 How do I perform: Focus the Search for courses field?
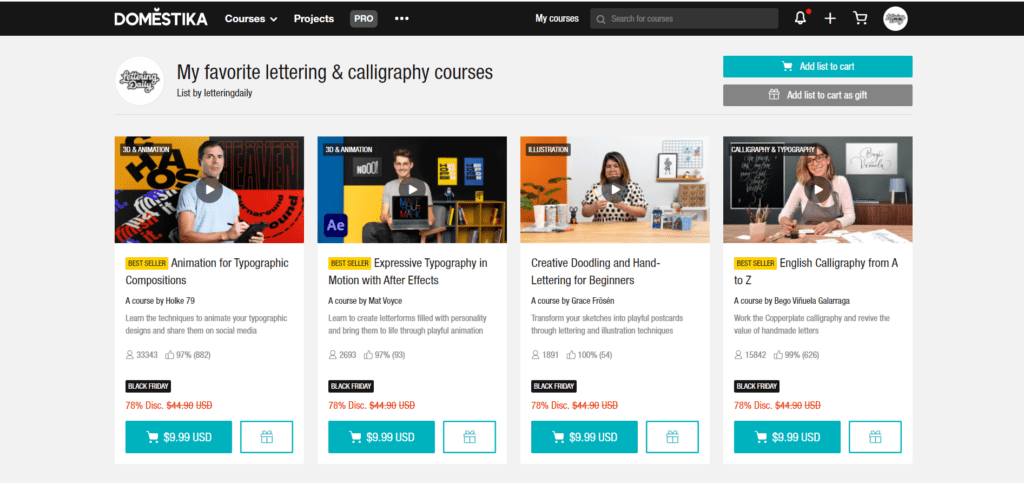684,19
